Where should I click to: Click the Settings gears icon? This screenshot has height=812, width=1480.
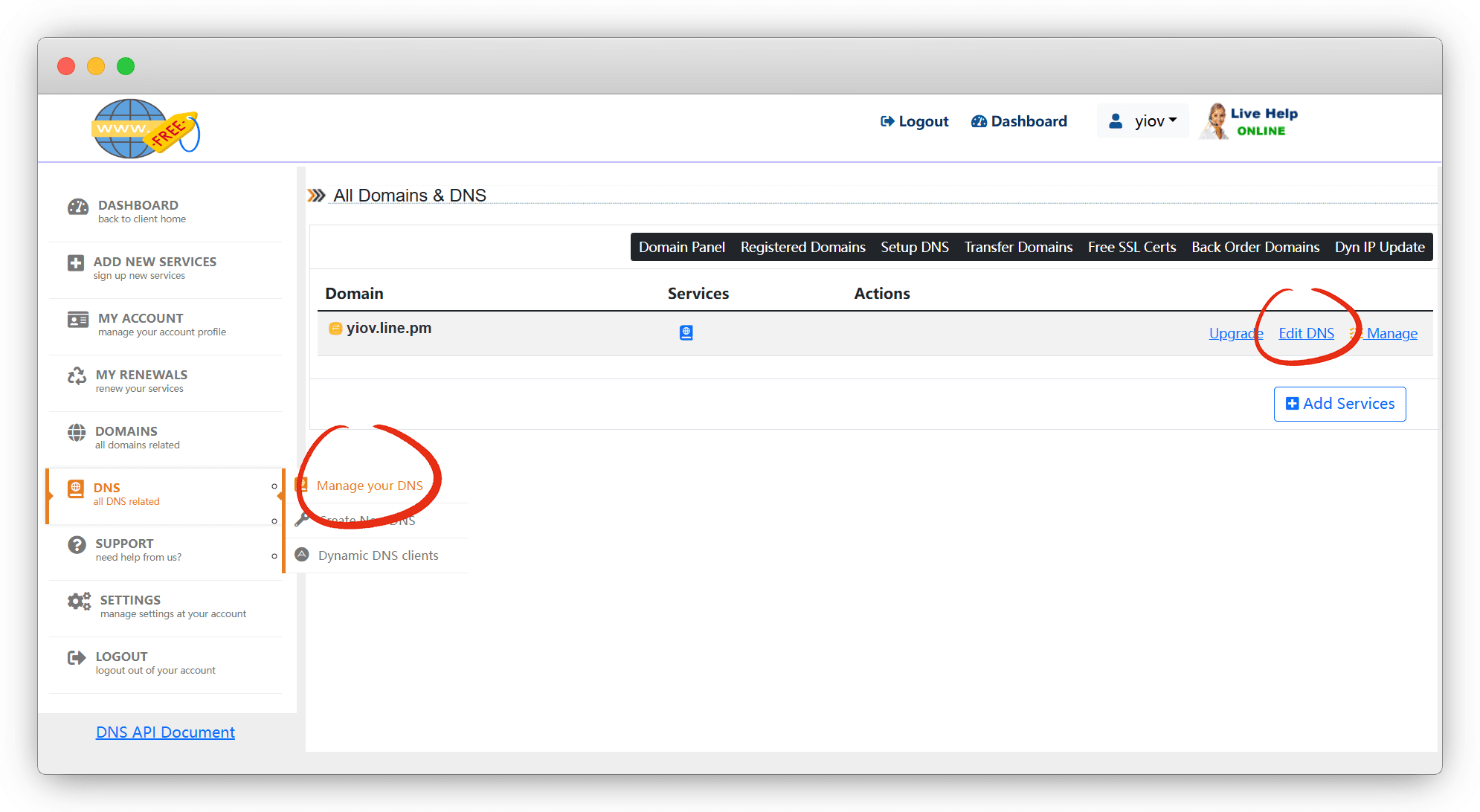(x=79, y=602)
